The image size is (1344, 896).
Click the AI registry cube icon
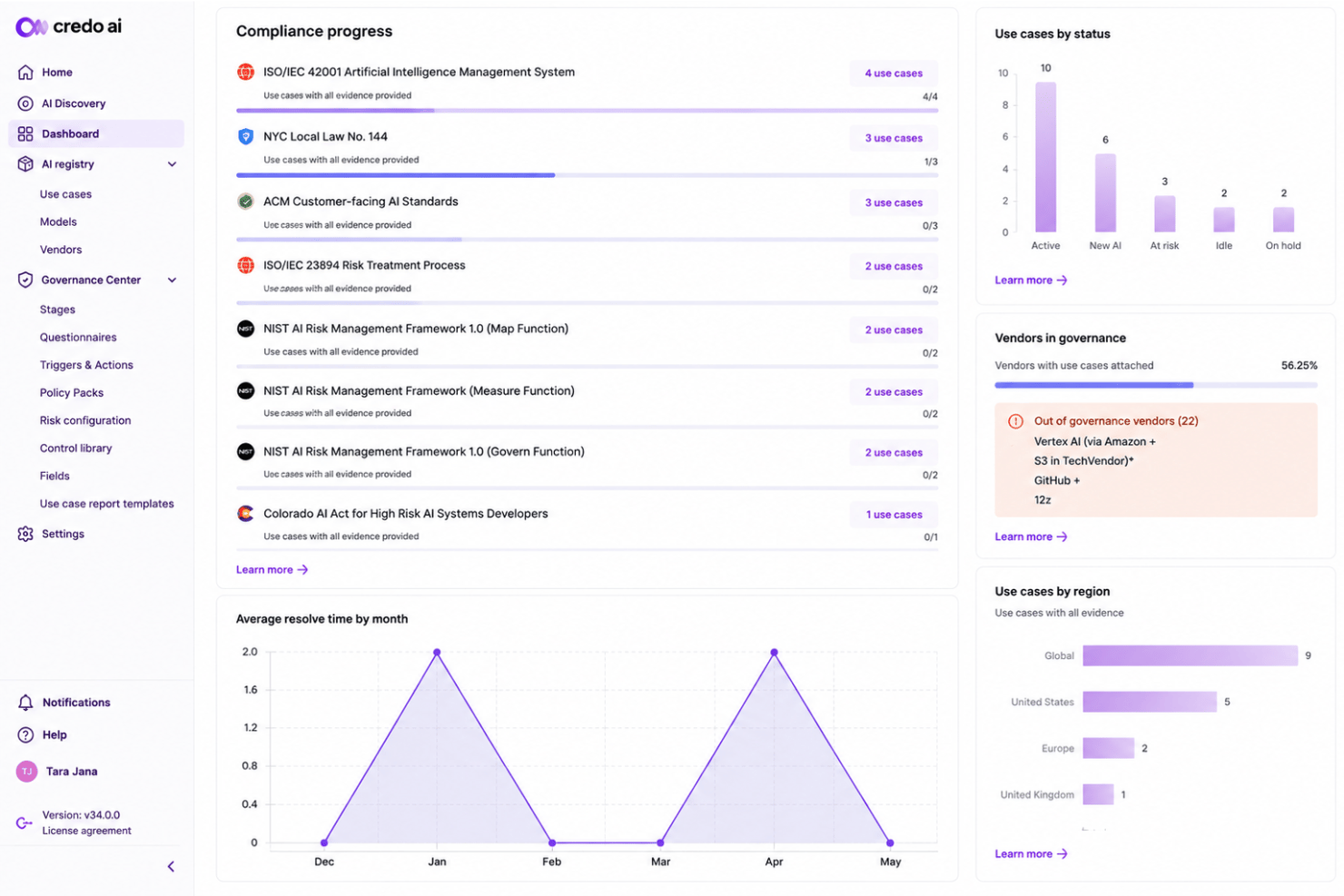(25, 164)
